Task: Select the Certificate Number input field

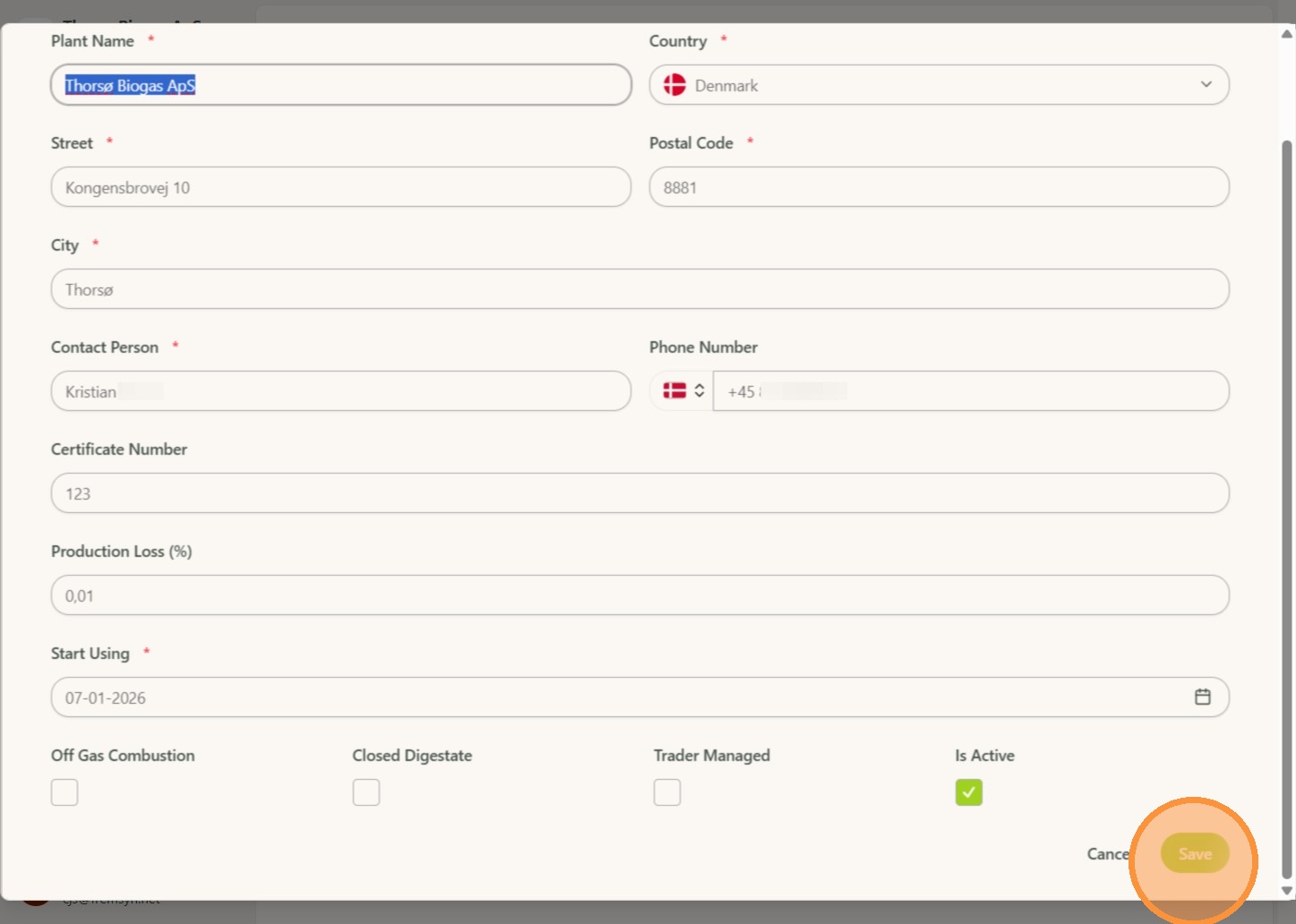Action: (640, 493)
